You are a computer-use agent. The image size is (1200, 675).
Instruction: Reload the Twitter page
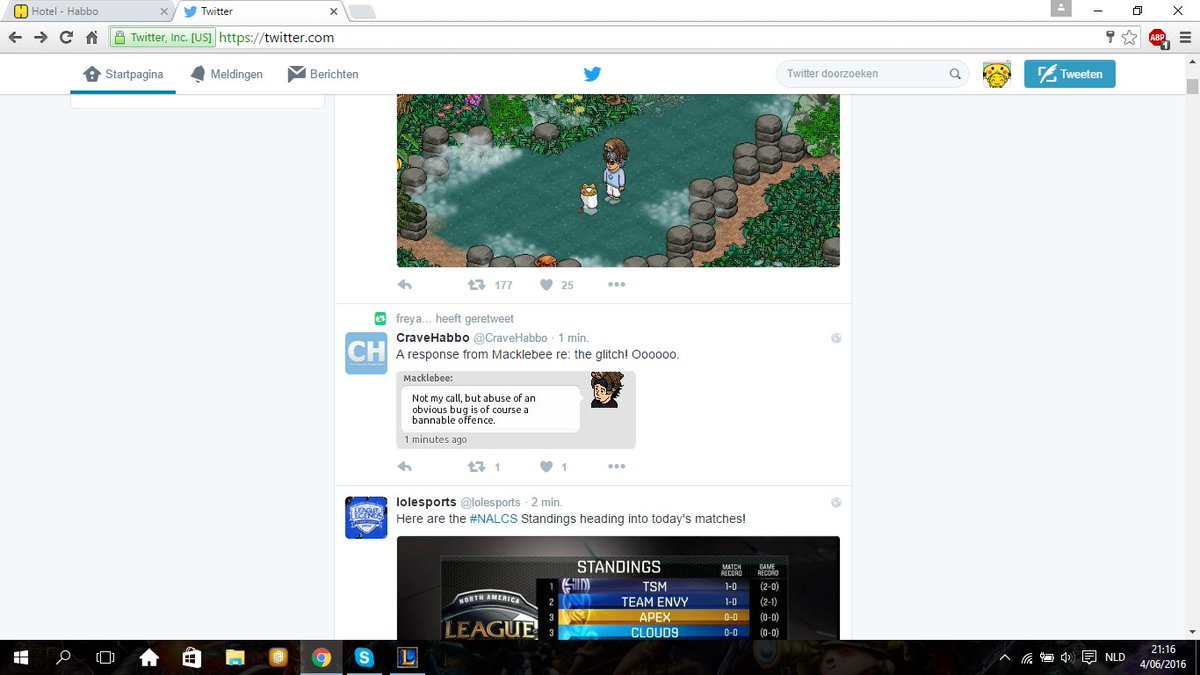[x=66, y=37]
